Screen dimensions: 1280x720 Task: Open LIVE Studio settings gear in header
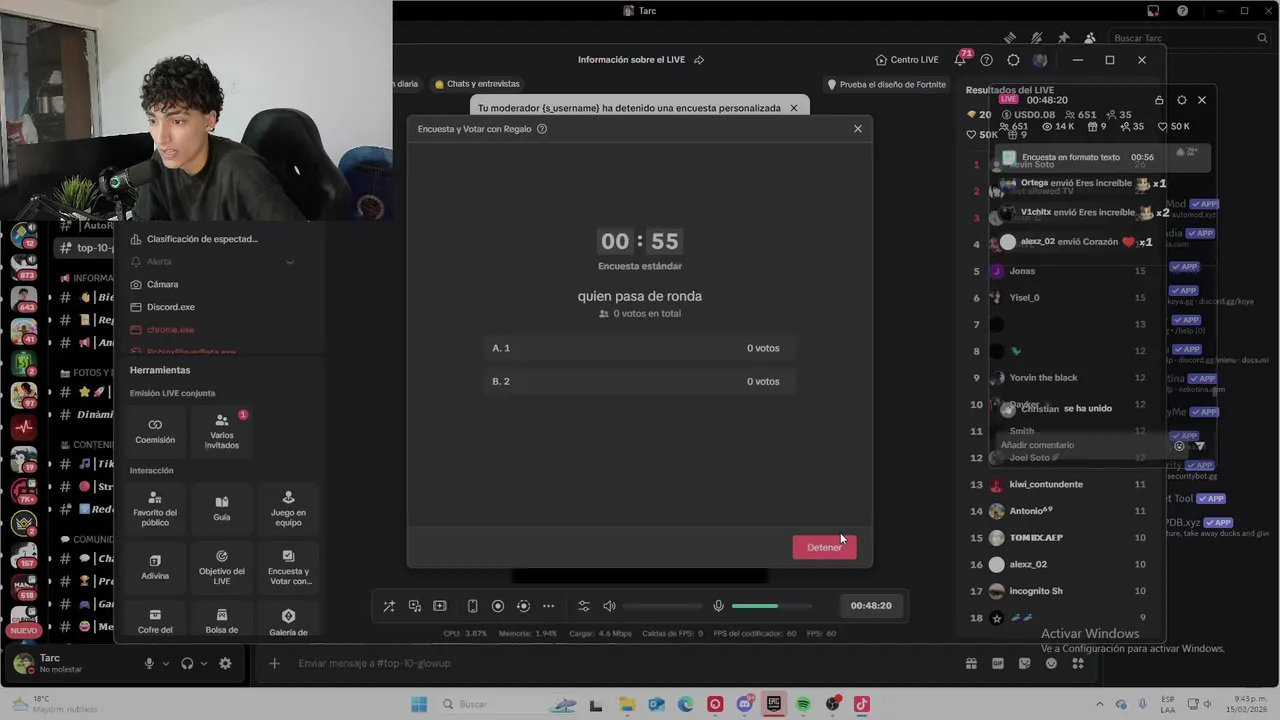1013,60
